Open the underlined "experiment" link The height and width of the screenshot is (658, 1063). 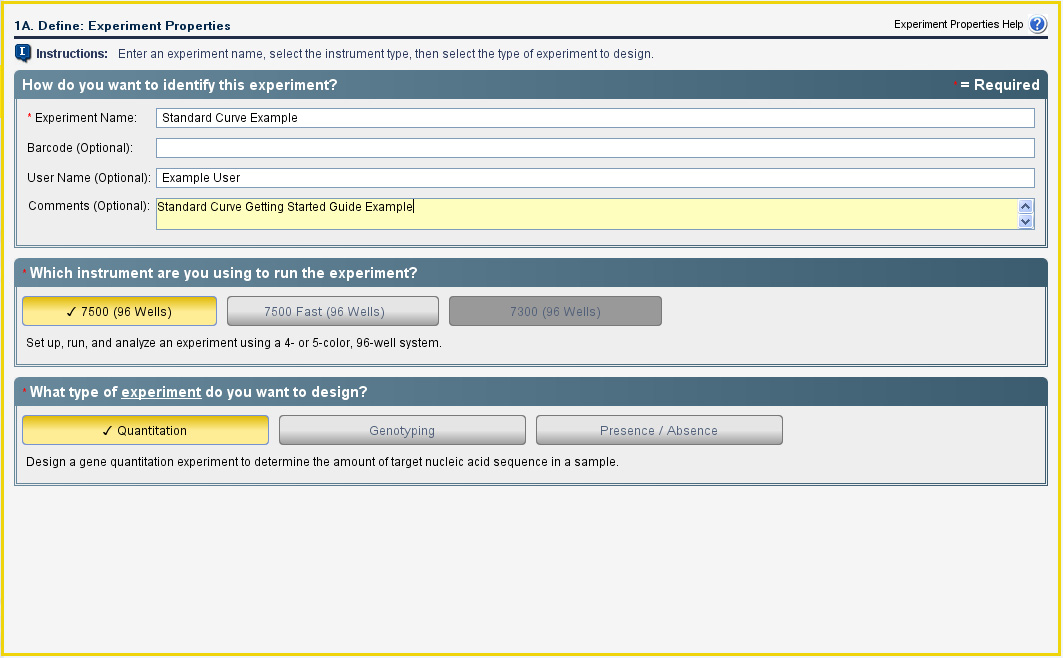(x=161, y=392)
